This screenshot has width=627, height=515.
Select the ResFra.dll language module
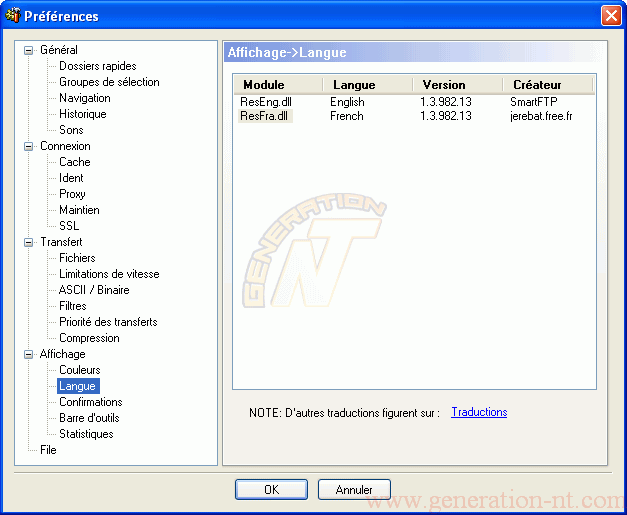[265, 116]
